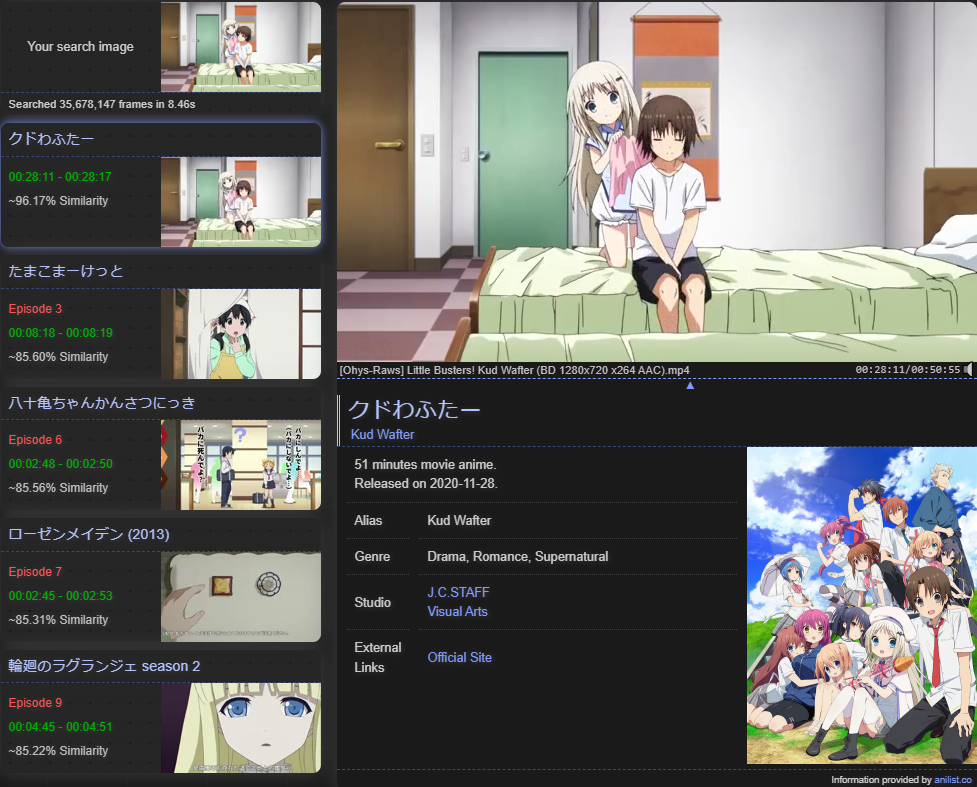The image size is (977, 787).
Task: Click the クドわふたー main heading
Action: [x=414, y=409]
